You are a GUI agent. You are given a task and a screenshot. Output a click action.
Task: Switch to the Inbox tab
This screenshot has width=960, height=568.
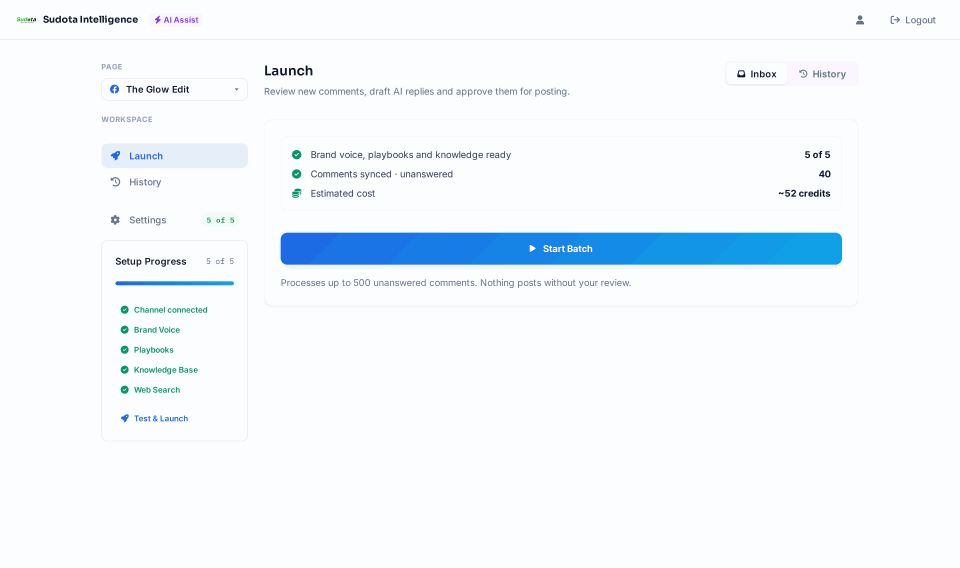point(757,74)
